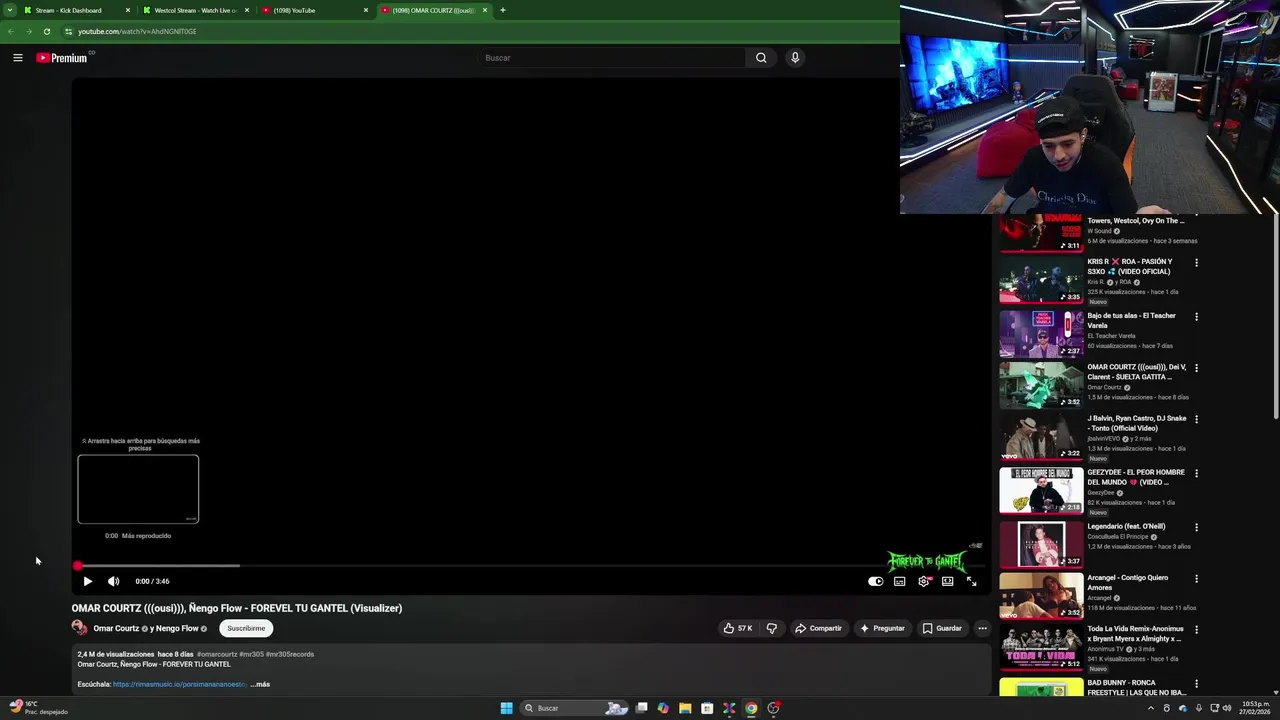Image resolution: width=1280 pixels, height=720 pixels.
Task: Open Google Chrome from taskbar
Action: click(x=751, y=708)
